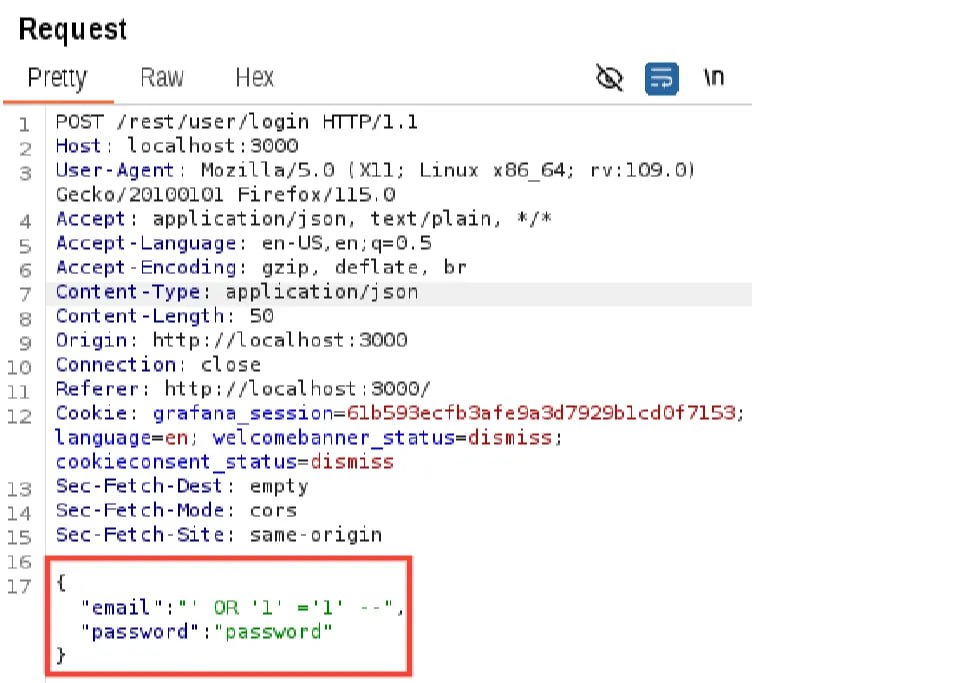Image resolution: width=954 pixels, height=683 pixels.
Task: Switch to the Pretty tab
Action: pyautogui.click(x=58, y=78)
